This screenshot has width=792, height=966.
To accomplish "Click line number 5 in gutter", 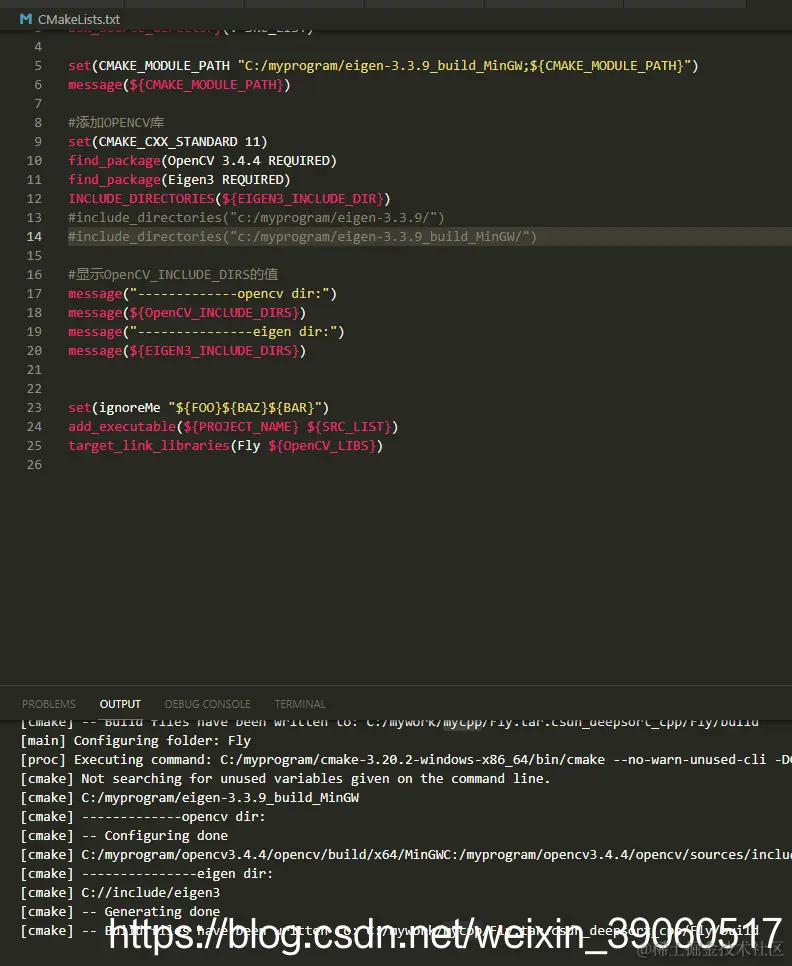I will [38, 65].
